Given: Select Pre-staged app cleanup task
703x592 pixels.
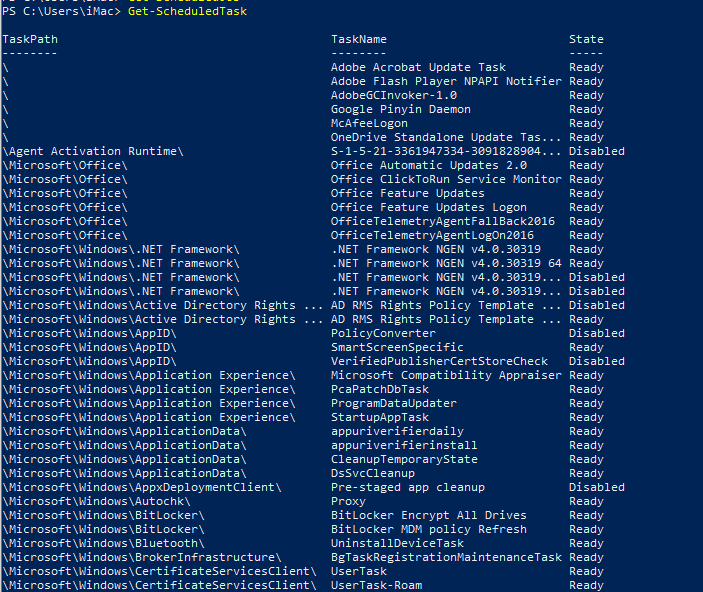Looking at the screenshot, I should tap(408, 487).
